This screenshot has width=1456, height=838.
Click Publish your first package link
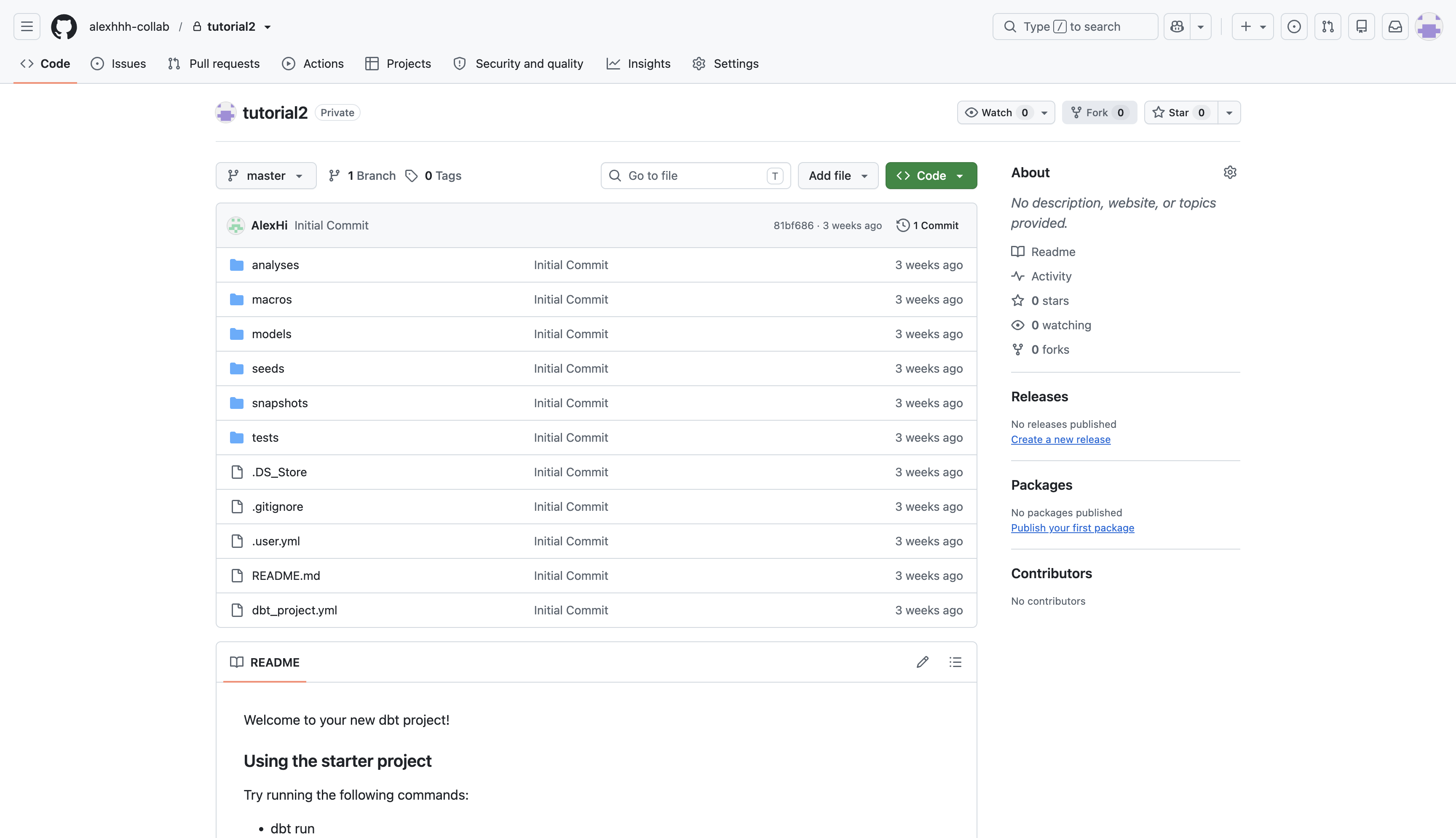point(1073,528)
